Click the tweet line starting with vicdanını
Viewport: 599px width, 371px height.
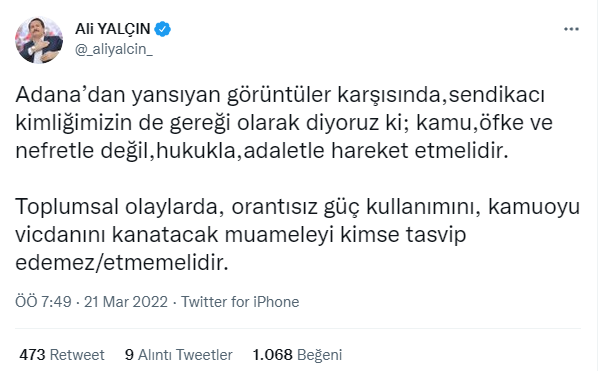(x=241, y=235)
